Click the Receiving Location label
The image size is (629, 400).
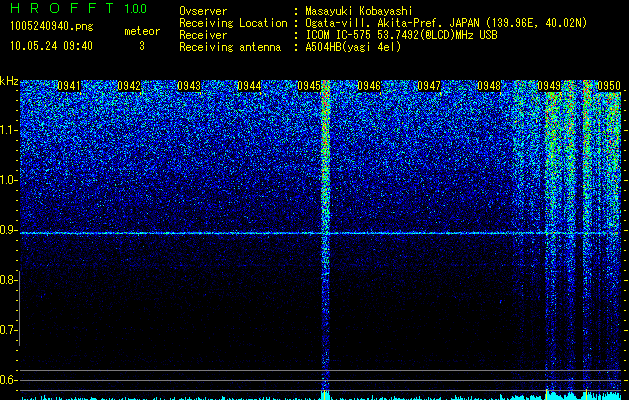233,23
